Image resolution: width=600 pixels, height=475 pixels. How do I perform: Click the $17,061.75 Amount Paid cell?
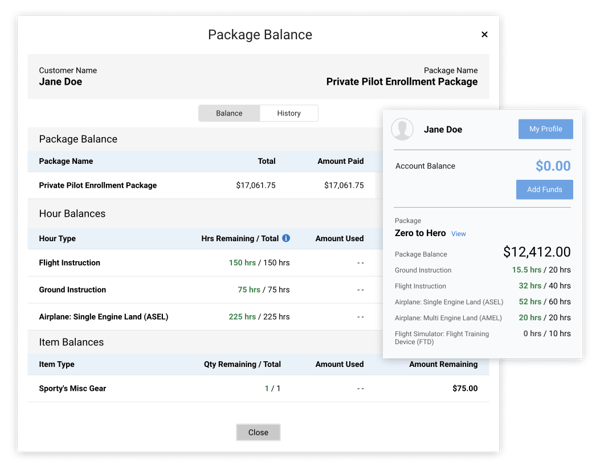point(344,185)
